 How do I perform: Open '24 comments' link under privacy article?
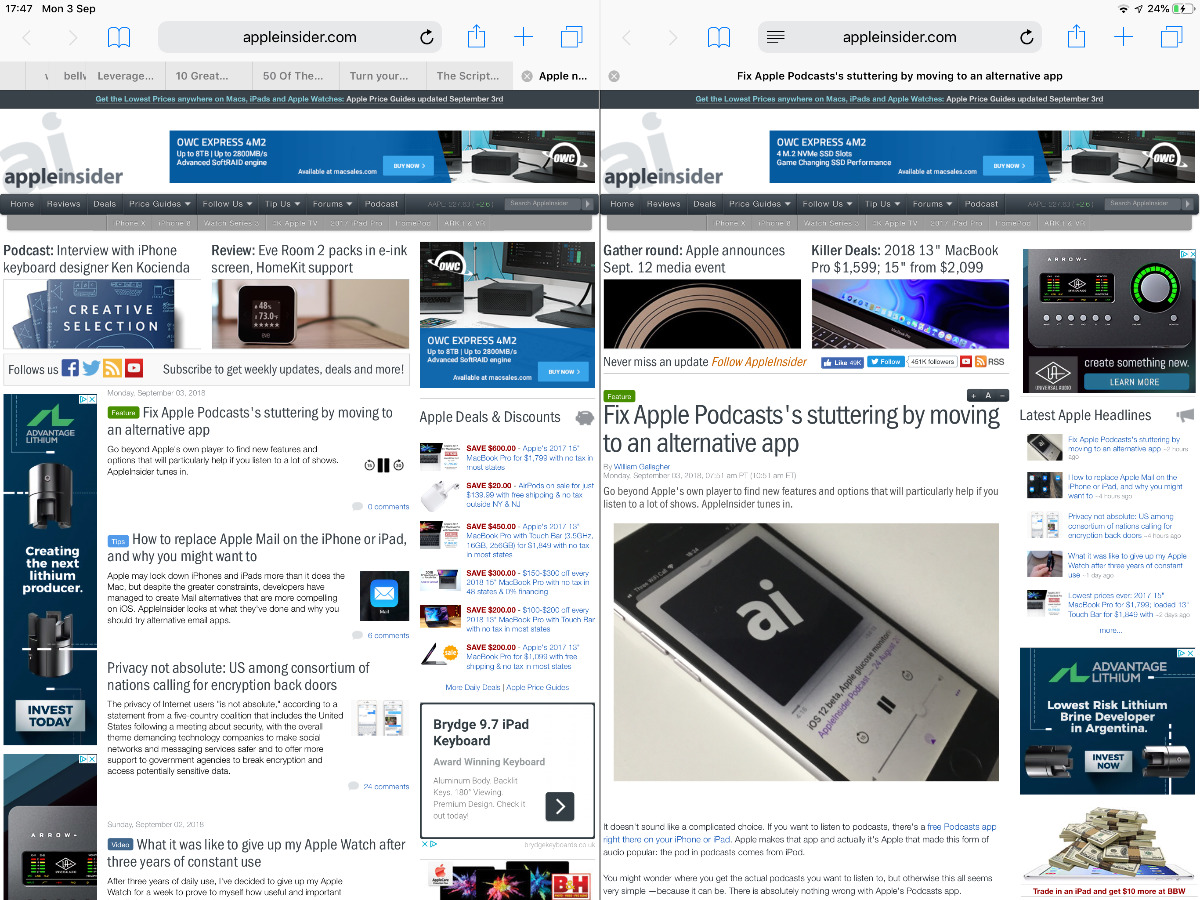point(386,786)
